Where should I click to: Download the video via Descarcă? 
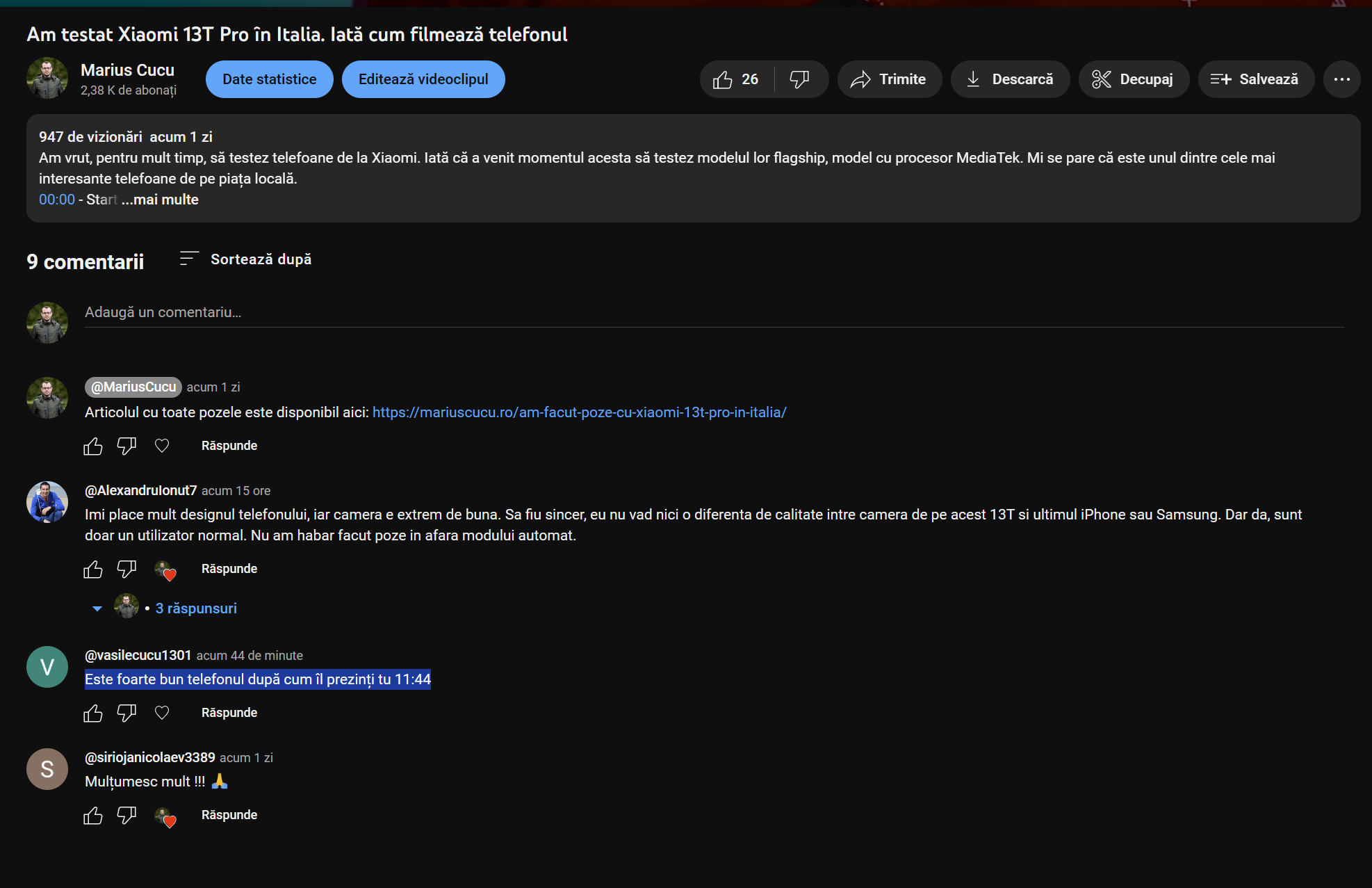coord(1010,79)
